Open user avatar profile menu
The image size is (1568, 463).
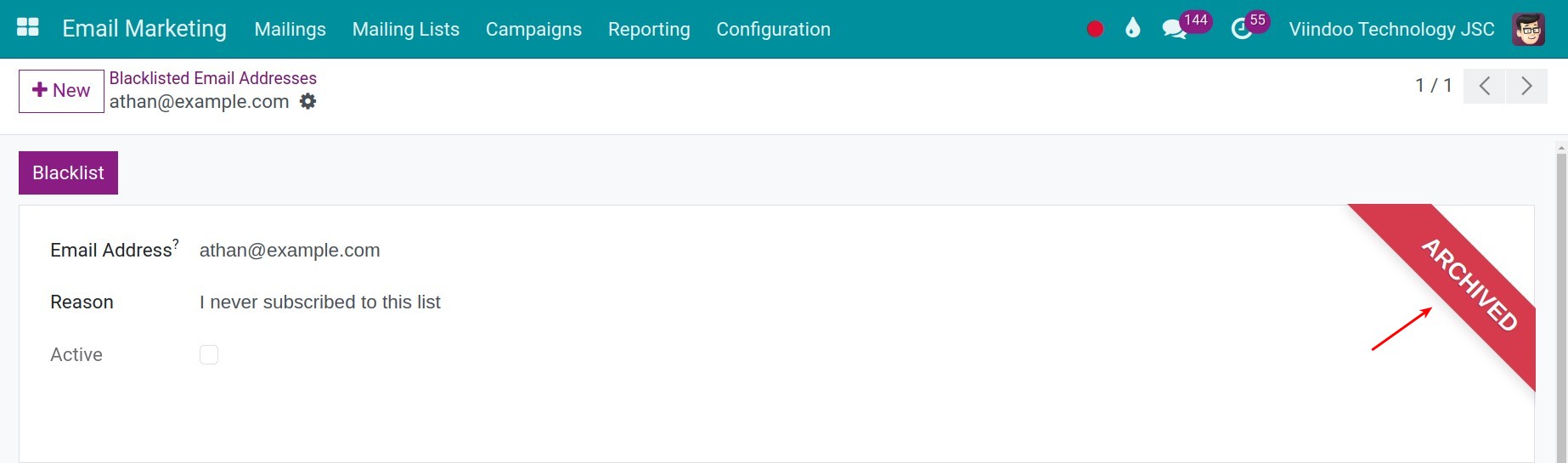tap(1528, 29)
